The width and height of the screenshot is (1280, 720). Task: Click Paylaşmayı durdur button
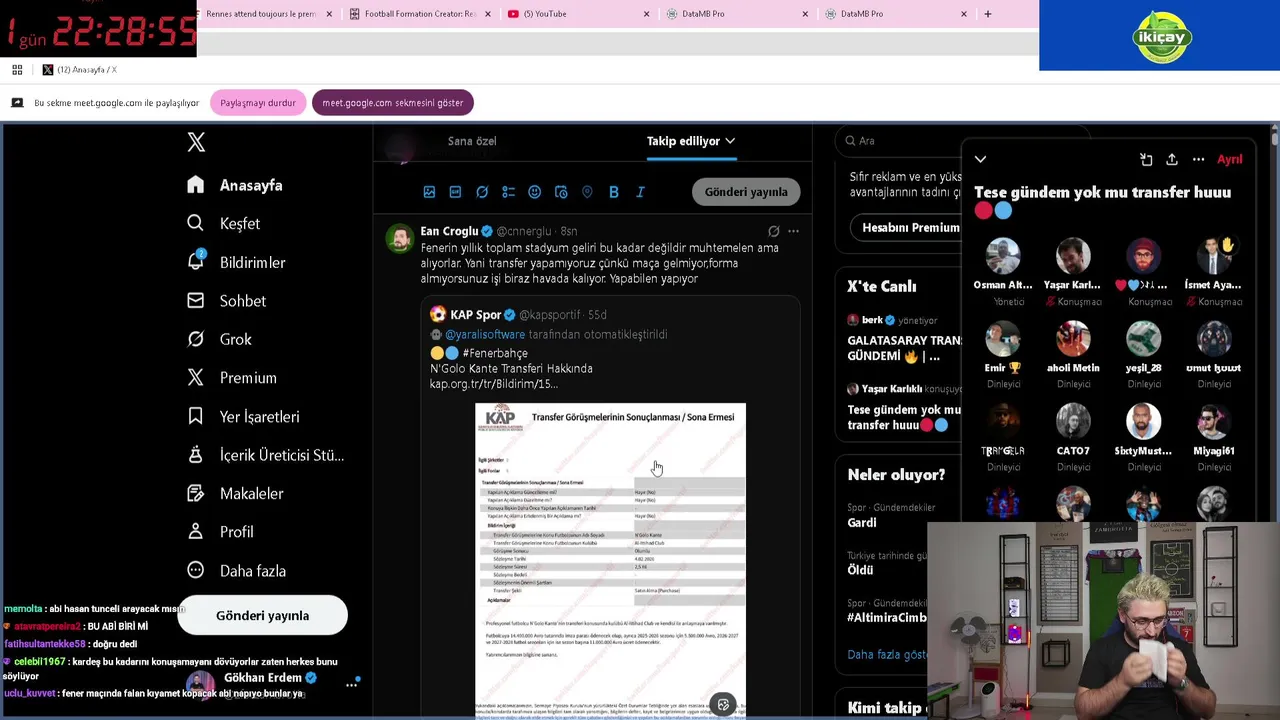coord(258,103)
